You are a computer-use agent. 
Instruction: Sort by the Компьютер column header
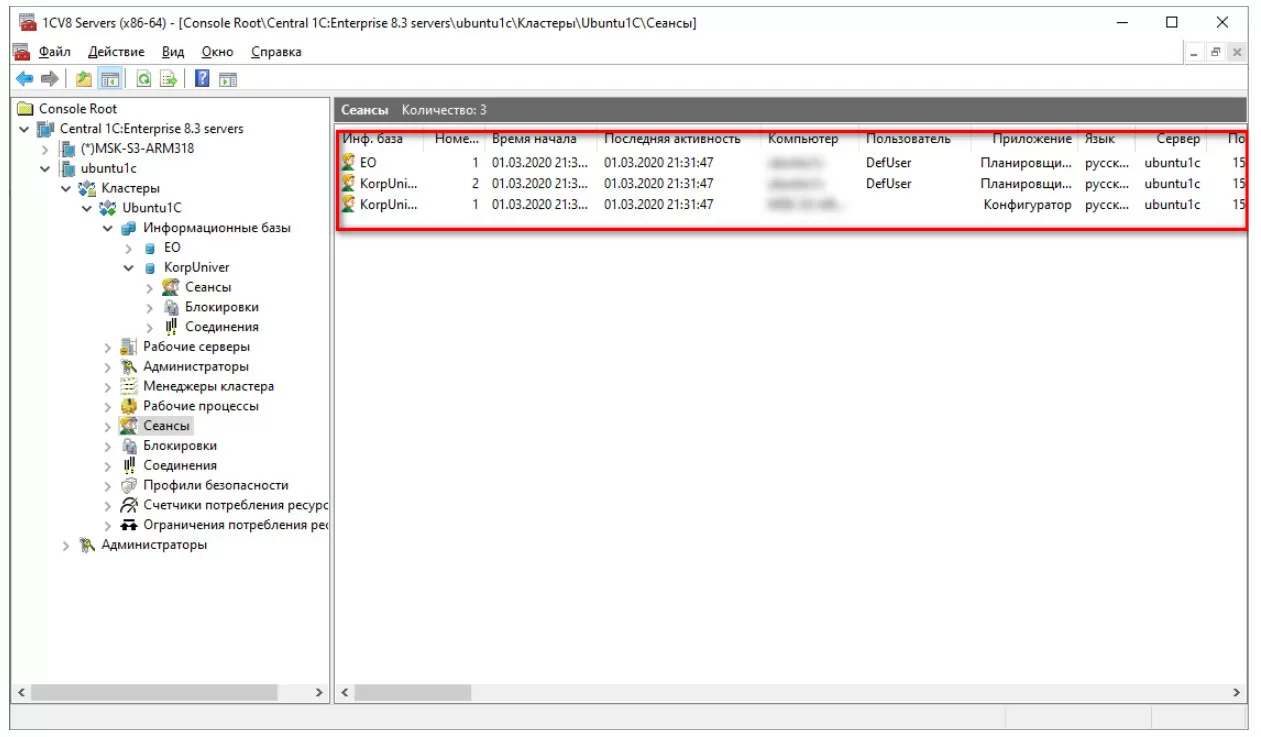(809, 139)
